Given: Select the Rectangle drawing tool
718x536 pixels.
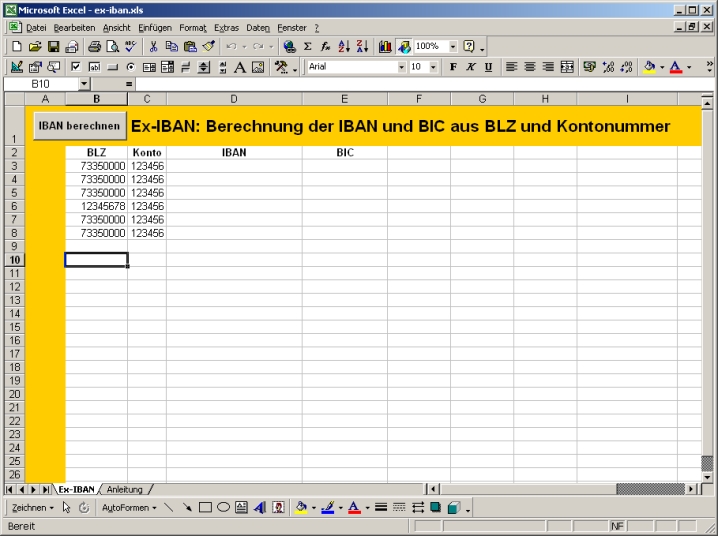Looking at the screenshot, I should [x=205, y=508].
